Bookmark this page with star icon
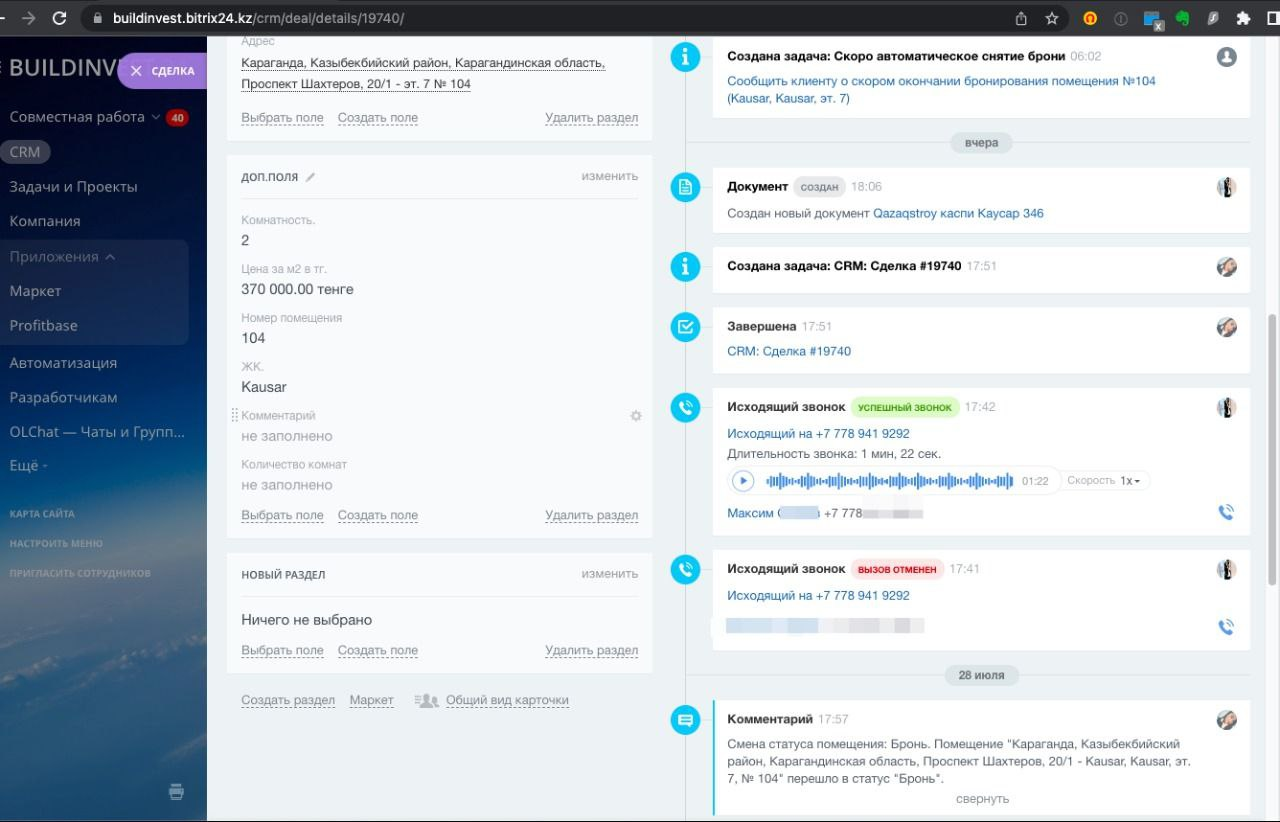Viewport: 1280px width, 822px height. click(x=1052, y=18)
